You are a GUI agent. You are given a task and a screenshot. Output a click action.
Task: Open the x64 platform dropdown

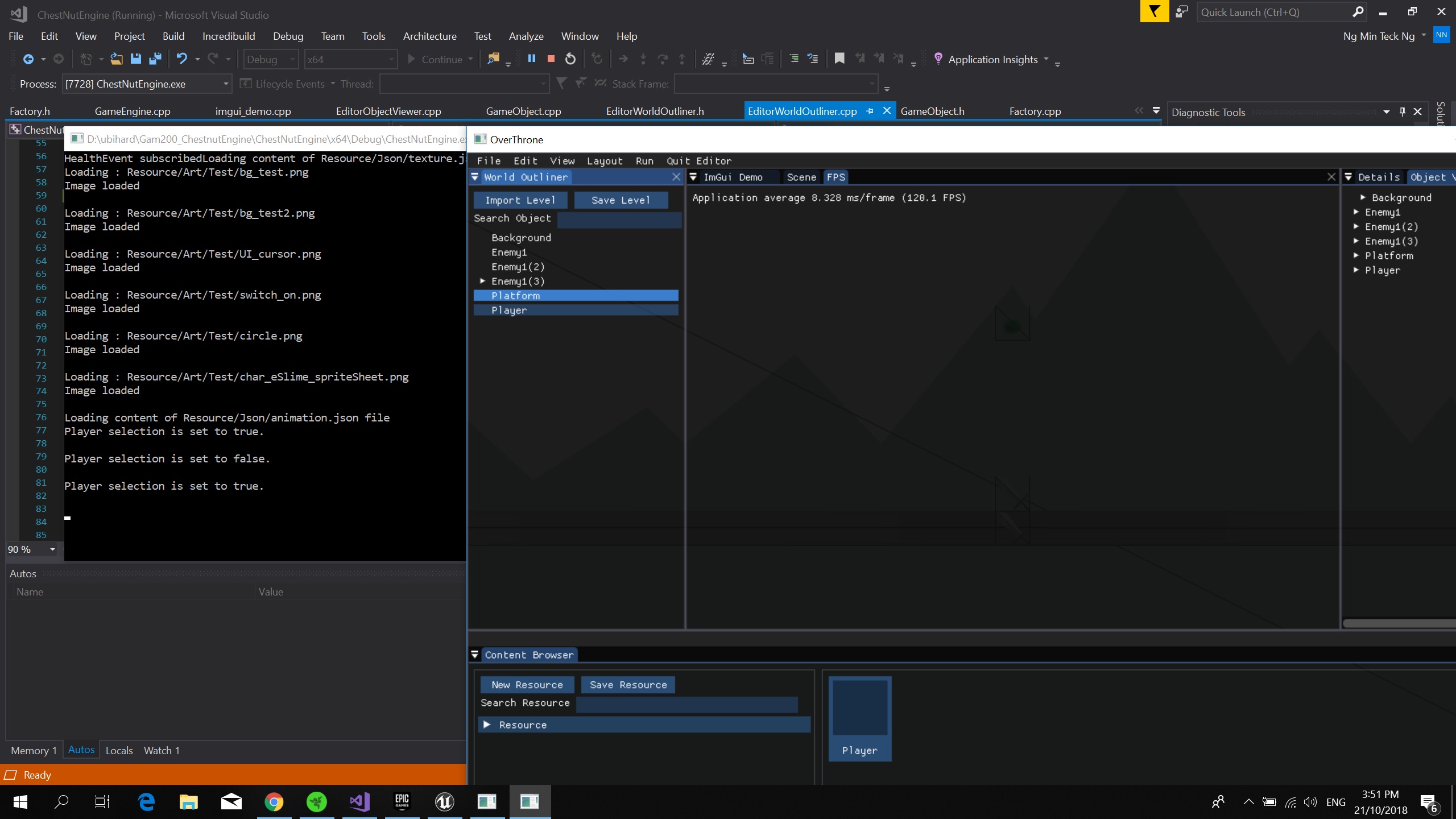(x=350, y=59)
